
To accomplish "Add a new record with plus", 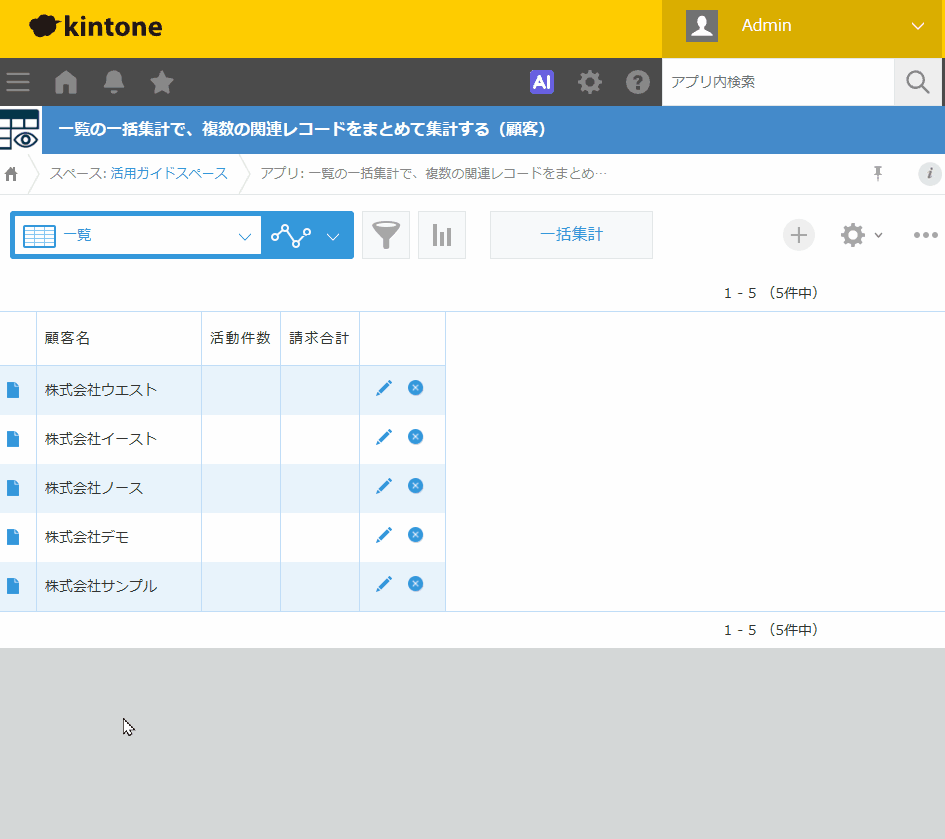I will click(799, 235).
